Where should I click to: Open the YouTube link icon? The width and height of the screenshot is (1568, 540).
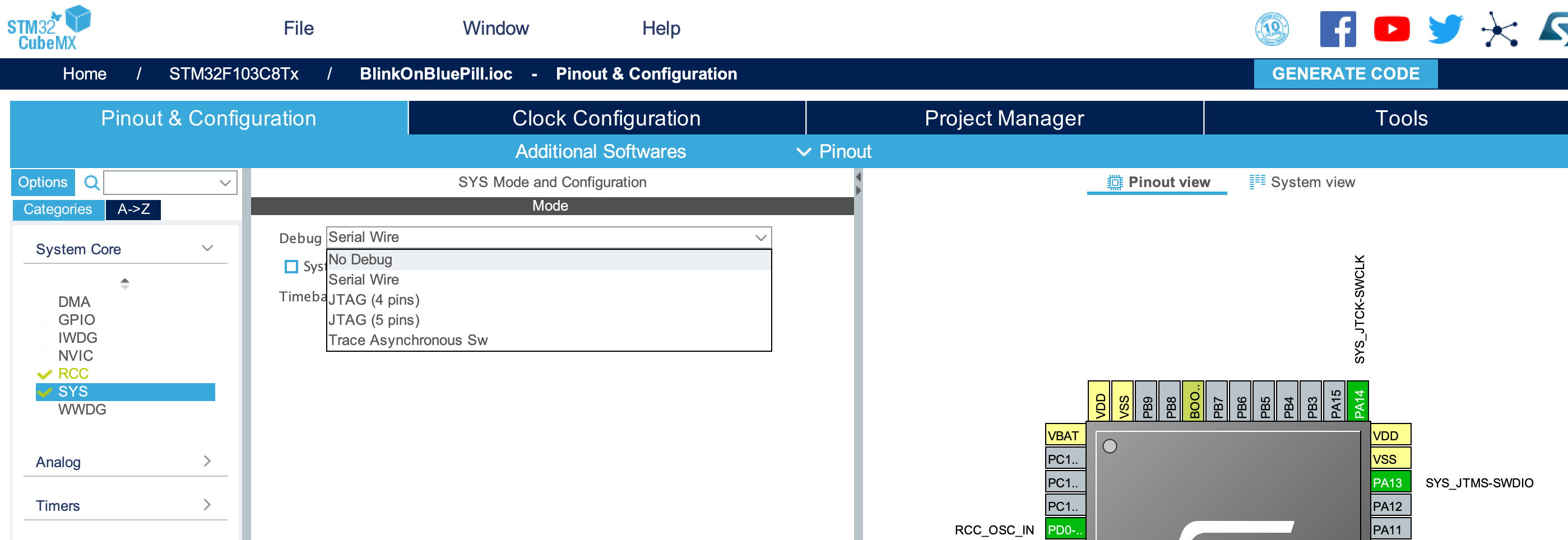point(1391,29)
